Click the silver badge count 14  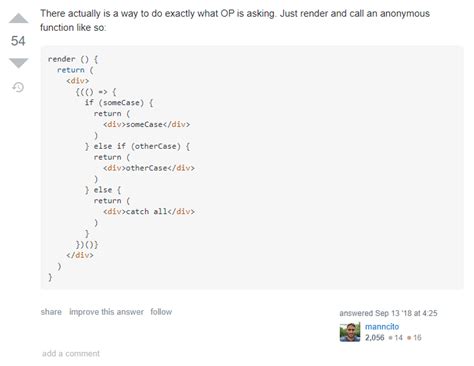396,338
